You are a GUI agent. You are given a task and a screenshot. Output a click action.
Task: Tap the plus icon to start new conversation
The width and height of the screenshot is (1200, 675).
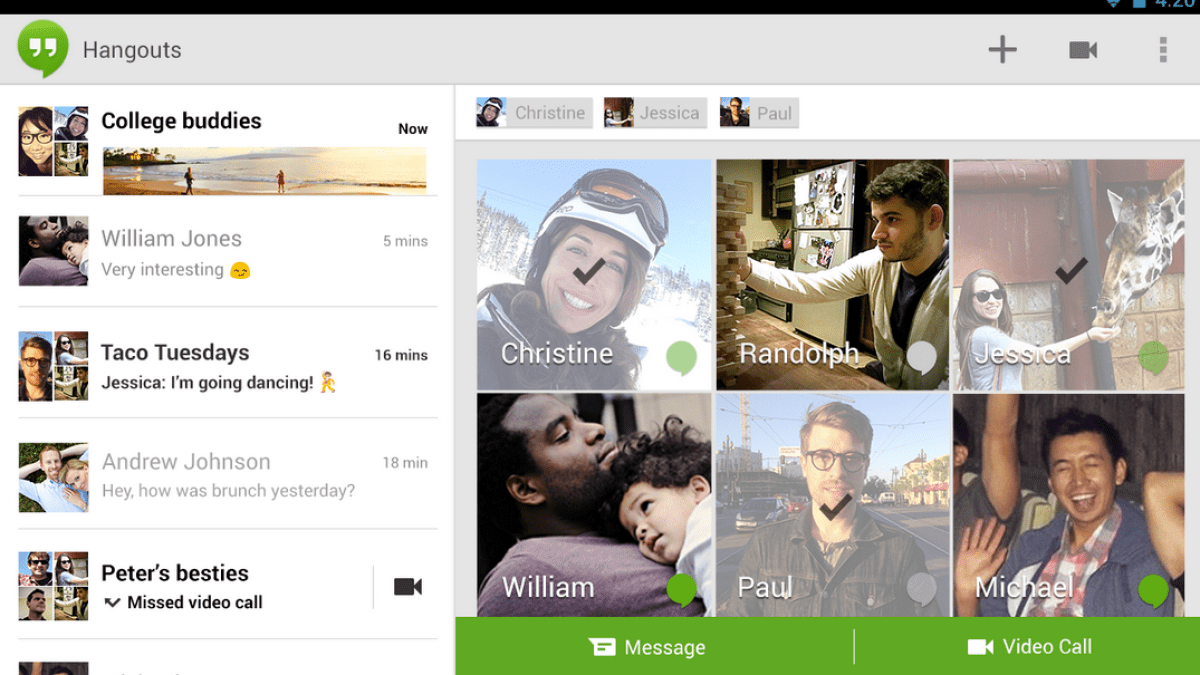1002,49
